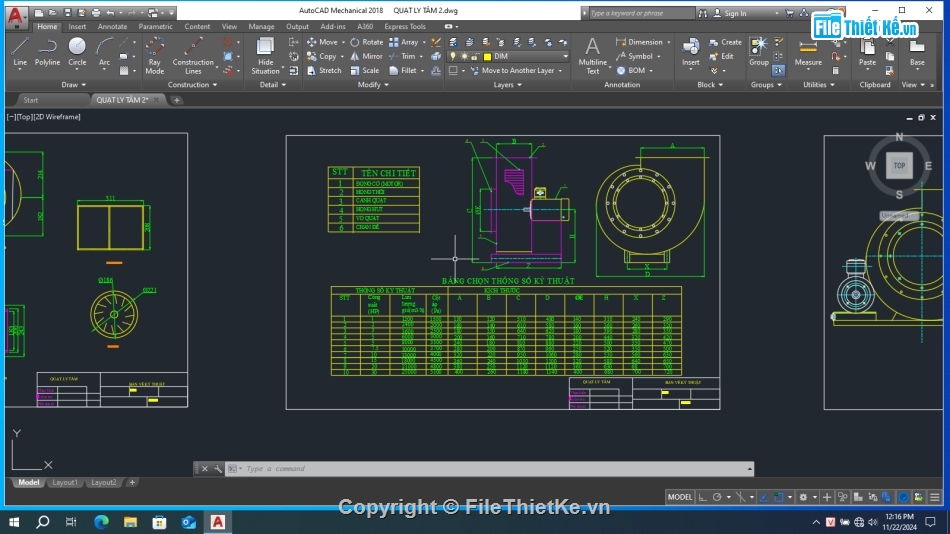This screenshot has height=534, width=950.
Task: Click Sign In link
Action: click(x=734, y=13)
